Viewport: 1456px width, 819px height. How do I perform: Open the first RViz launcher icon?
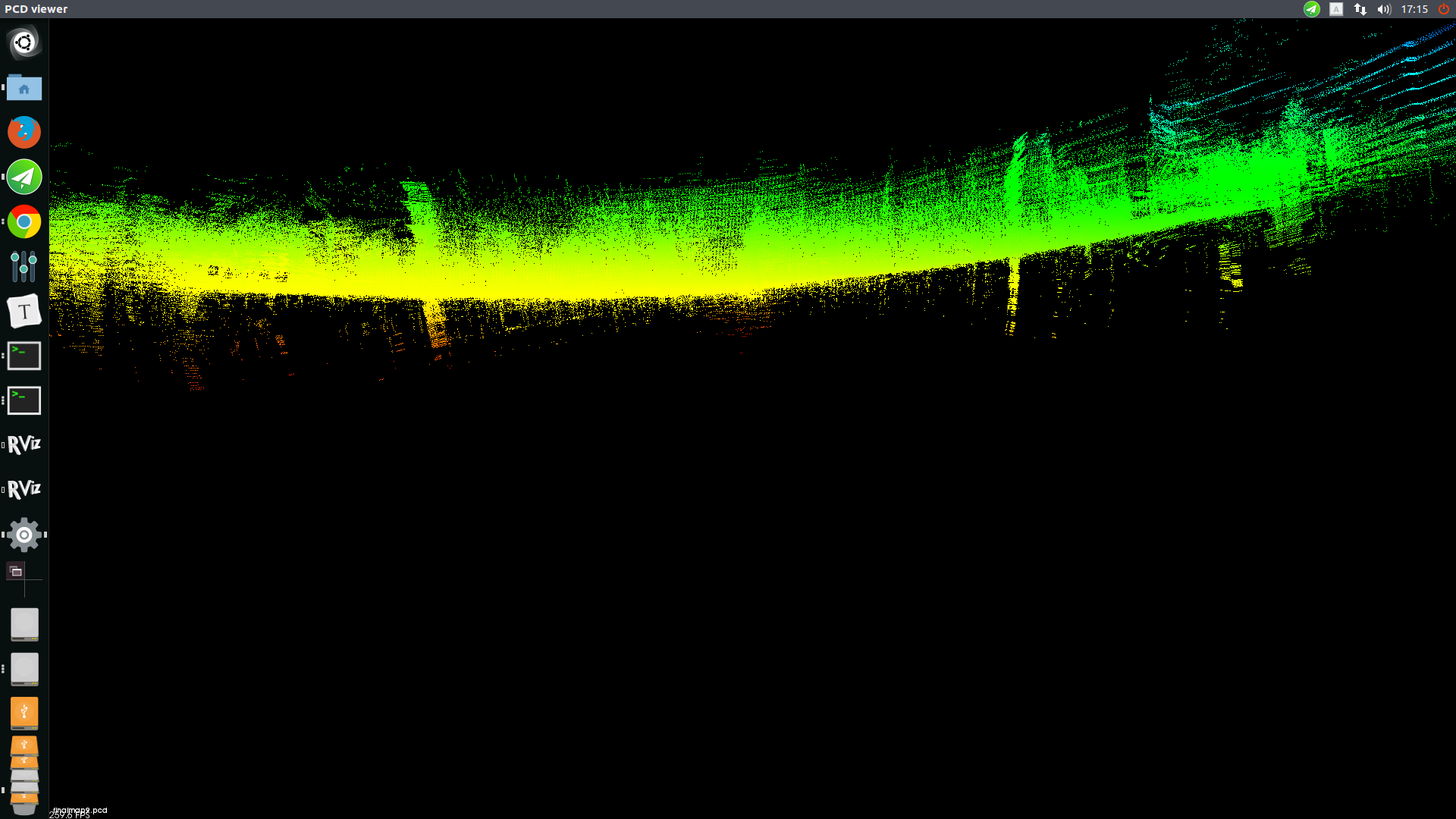24,445
